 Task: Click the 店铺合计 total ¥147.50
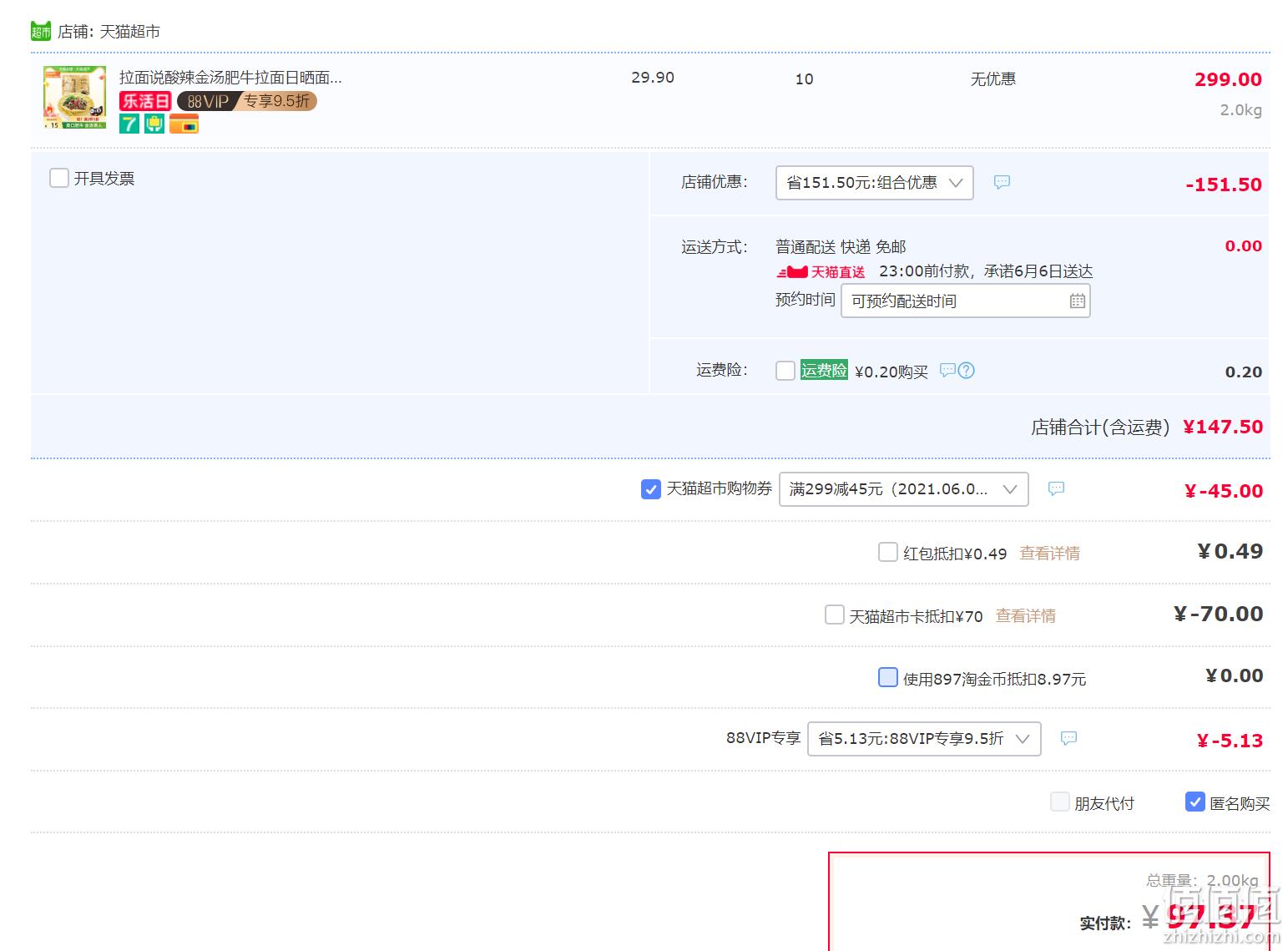pos(1223,427)
